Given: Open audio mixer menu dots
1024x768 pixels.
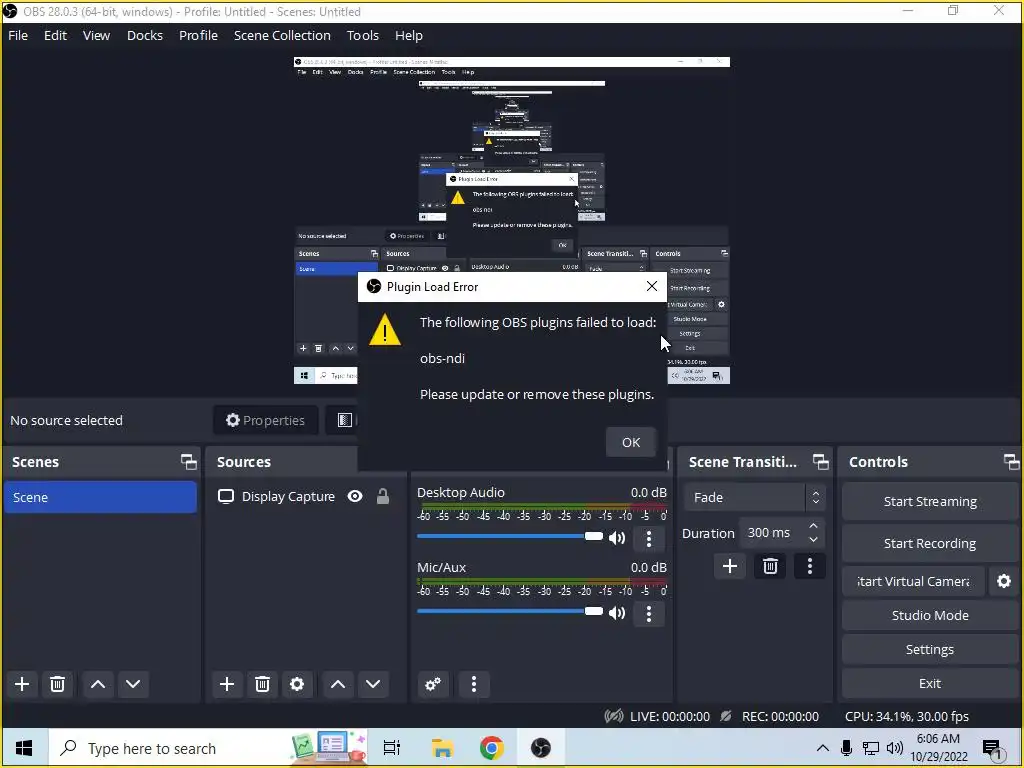Looking at the screenshot, I should coord(473,684).
